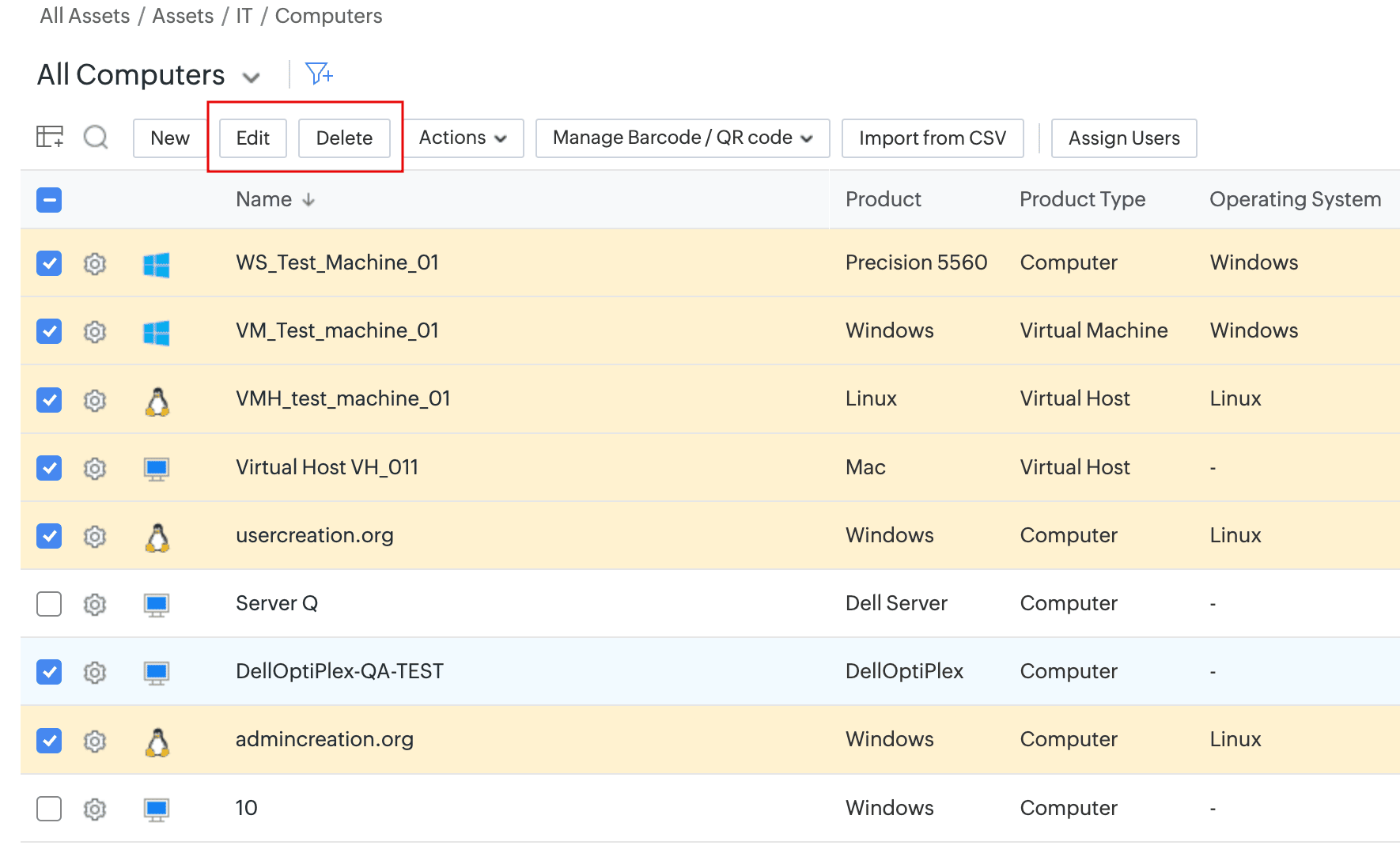The width and height of the screenshot is (1400, 868).
Task: Click gear icon for WS_Test_Machine_01
Action: tap(95, 263)
